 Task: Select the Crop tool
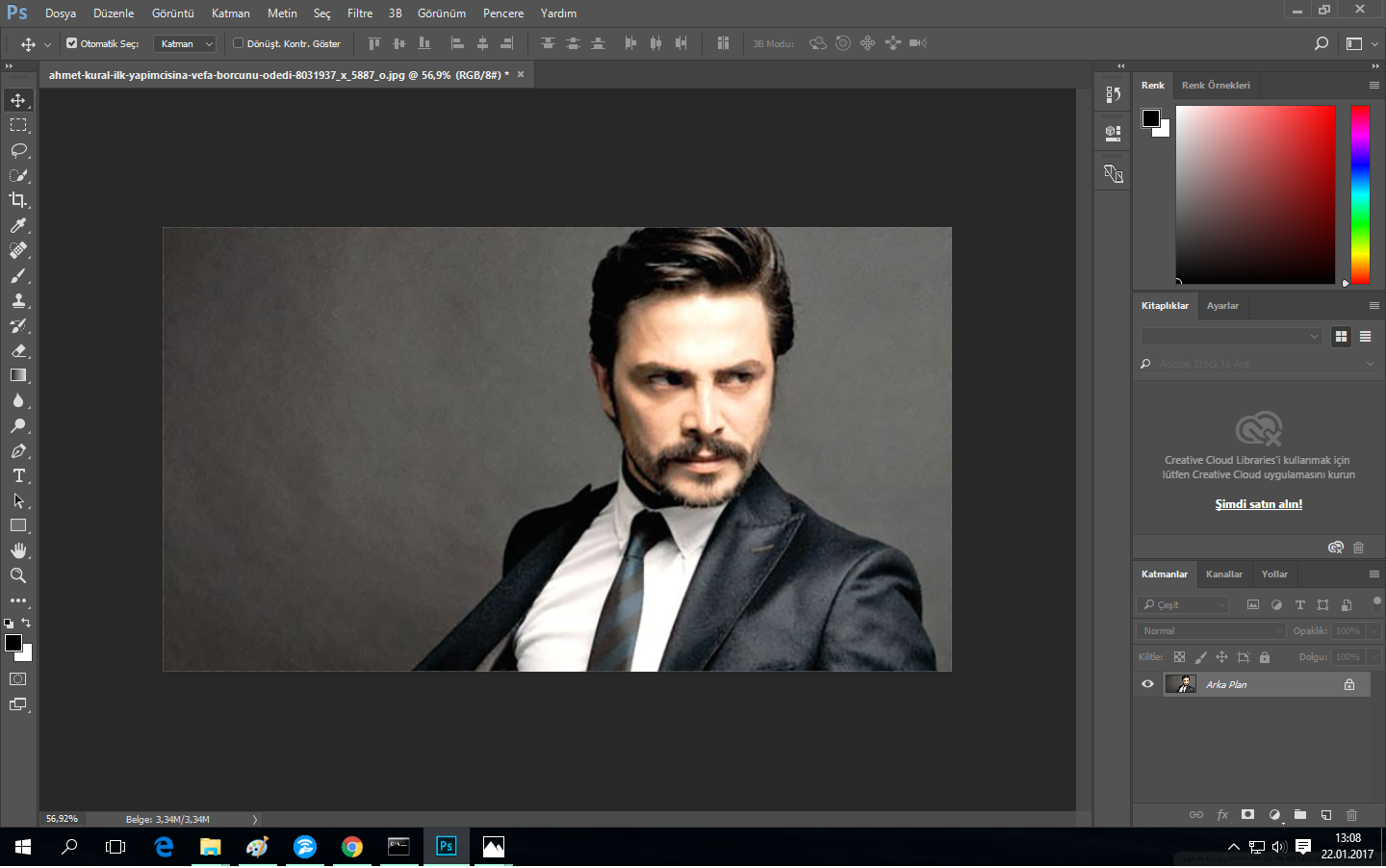(18, 200)
